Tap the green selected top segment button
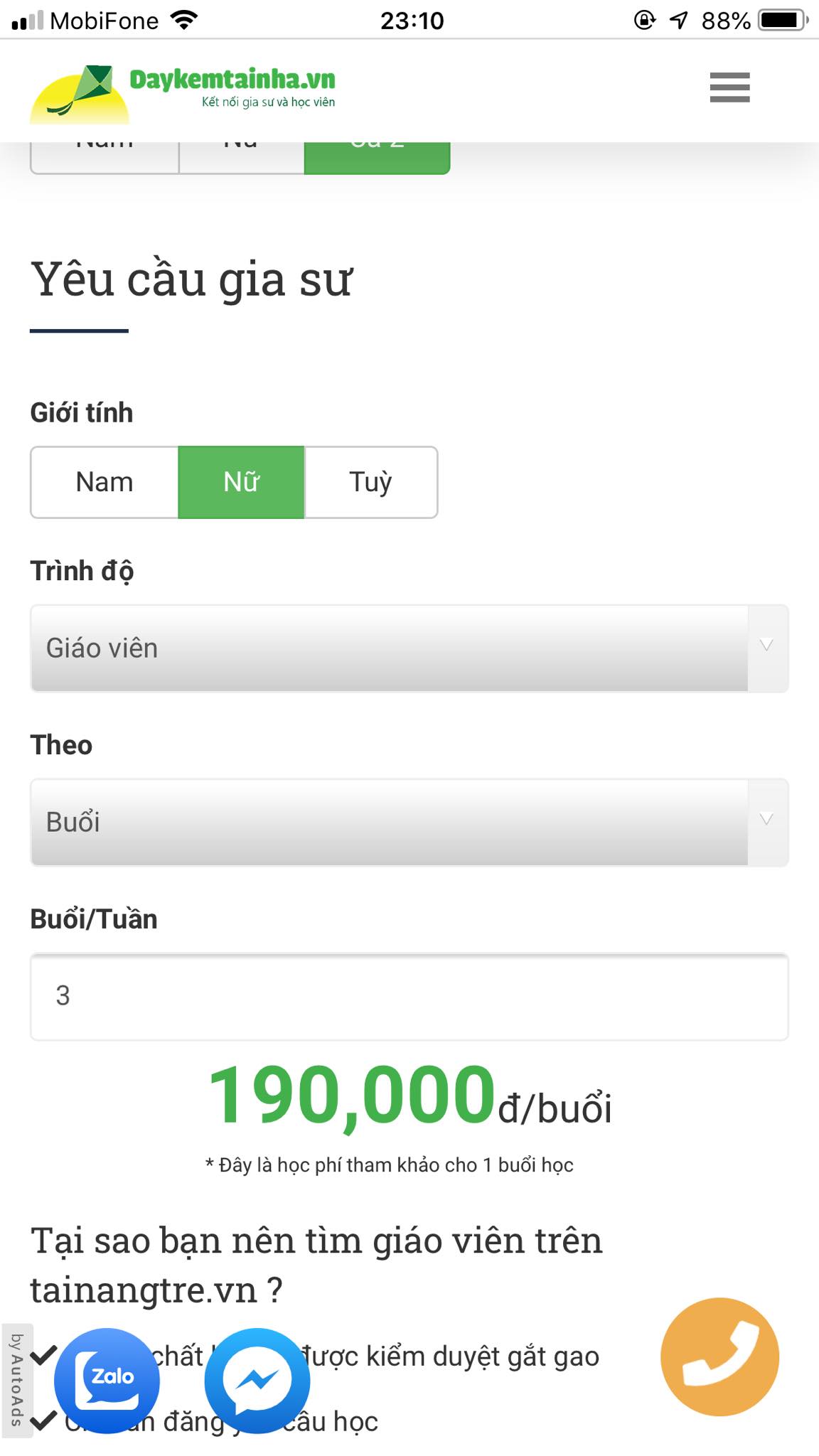The width and height of the screenshot is (819, 1456). tap(377, 157)
